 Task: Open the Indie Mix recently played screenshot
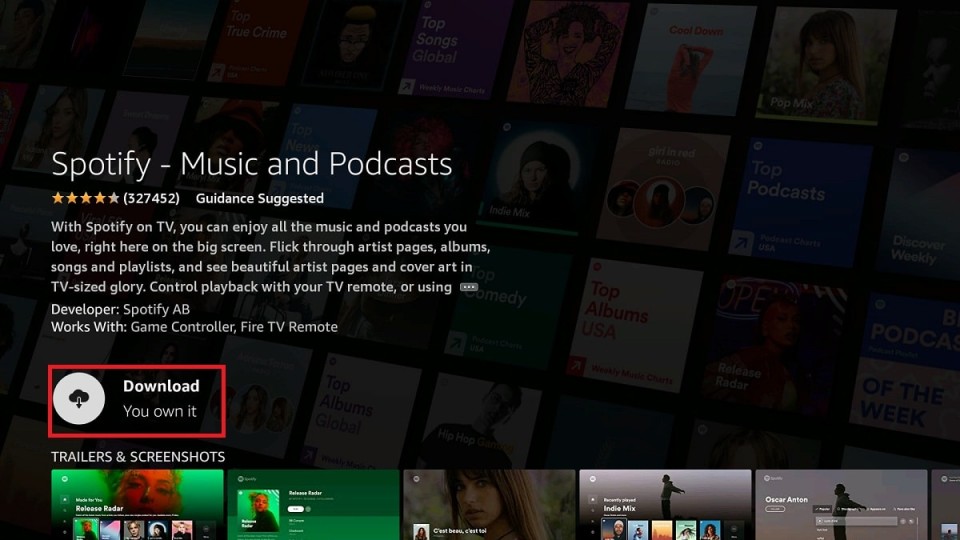point(665,504)
